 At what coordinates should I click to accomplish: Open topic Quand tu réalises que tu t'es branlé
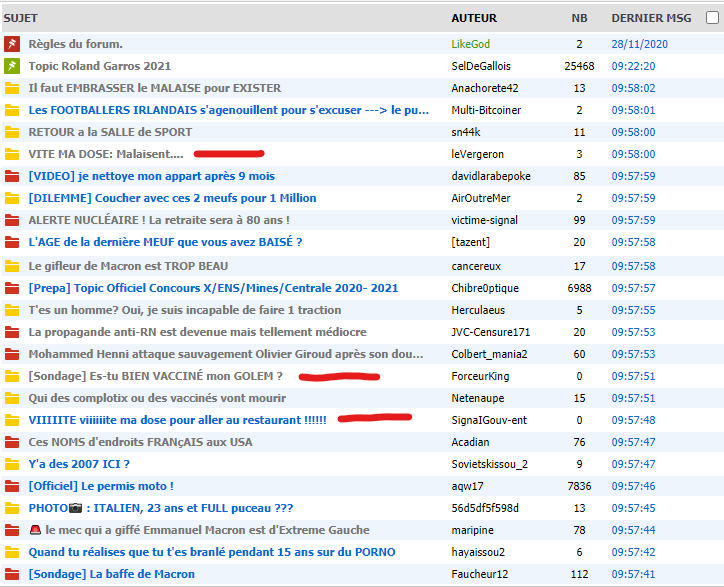[211, 552]
